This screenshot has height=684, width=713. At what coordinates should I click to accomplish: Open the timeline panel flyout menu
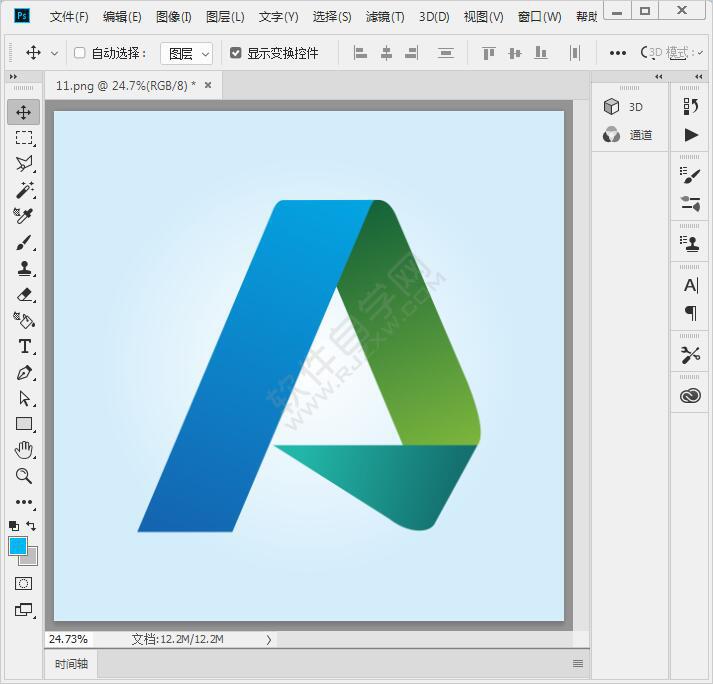[577, 664]
